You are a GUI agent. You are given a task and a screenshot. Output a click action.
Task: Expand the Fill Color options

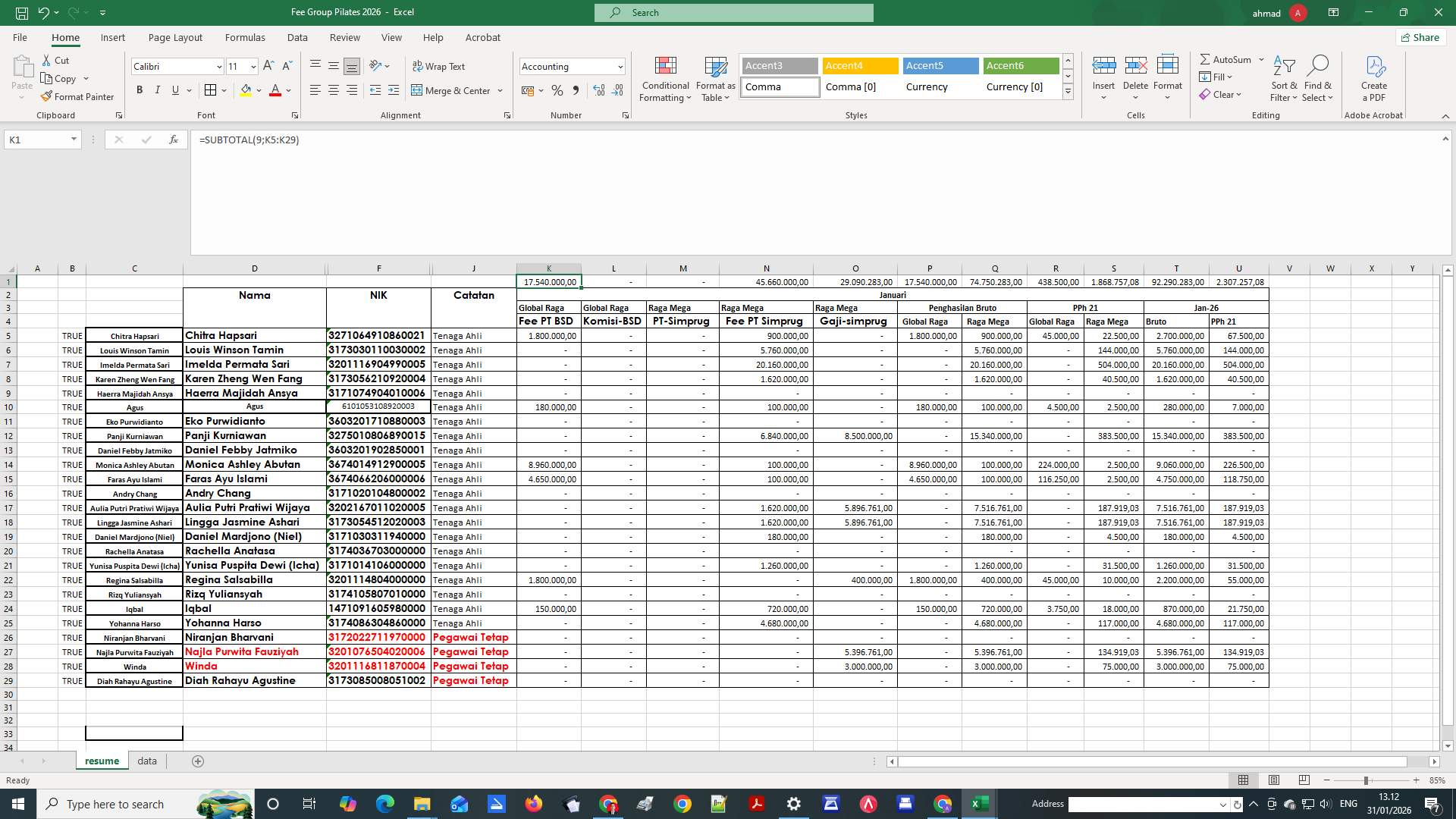pyautogui.click(x=259, y=90)
